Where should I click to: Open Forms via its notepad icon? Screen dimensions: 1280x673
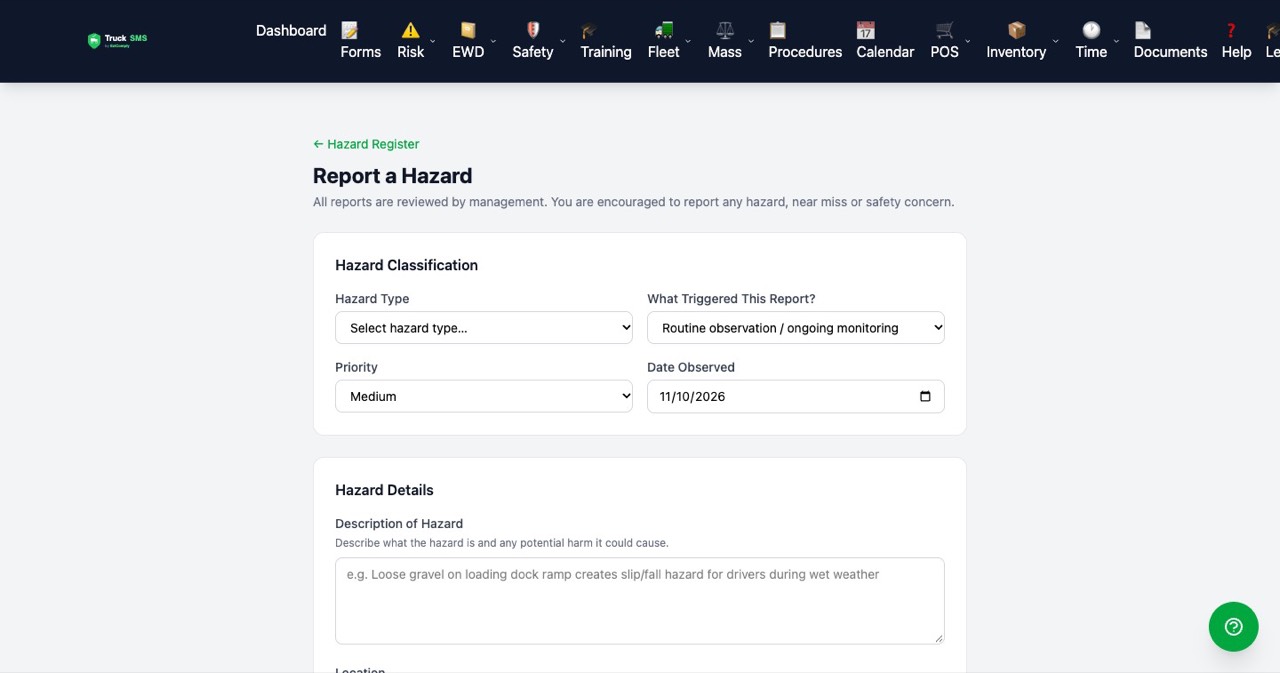click(x=350, y=30)
